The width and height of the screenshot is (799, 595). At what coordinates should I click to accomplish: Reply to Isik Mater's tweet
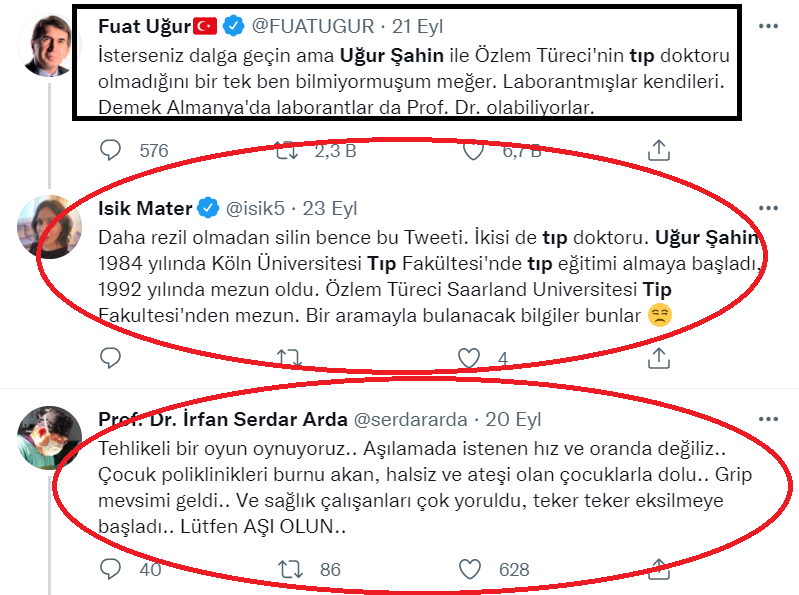tap(111, 358)
